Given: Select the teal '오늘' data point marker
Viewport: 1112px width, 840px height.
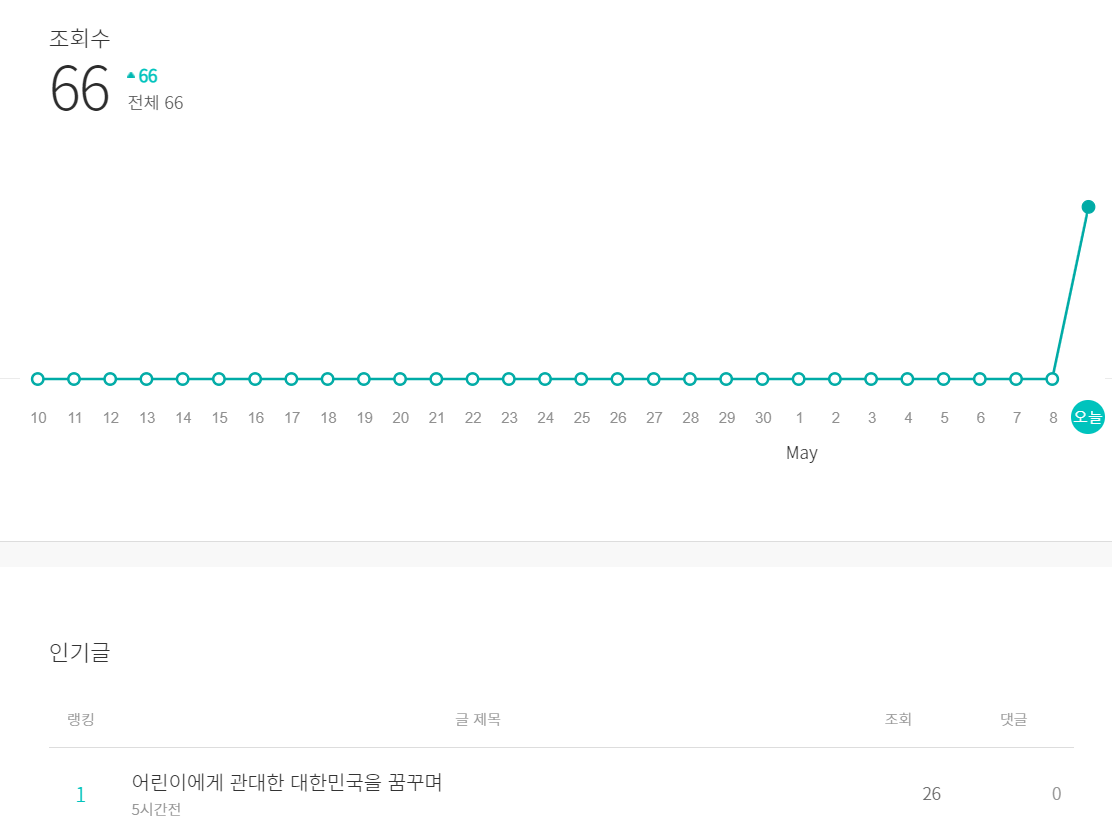Looking at the screenshot, I should click(1088, 417).
